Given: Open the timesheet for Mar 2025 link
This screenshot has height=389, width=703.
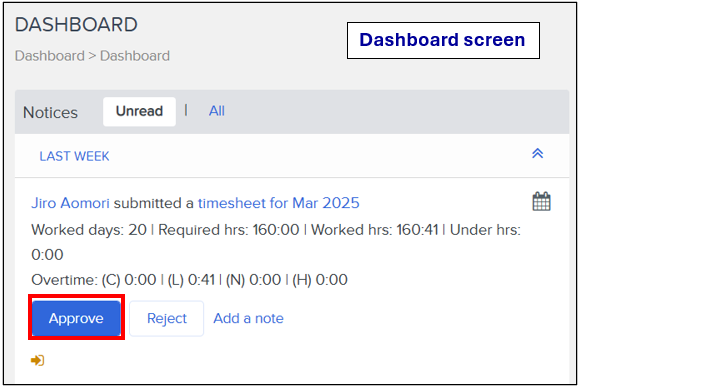Looking at the screenshot, I should 279,203.
